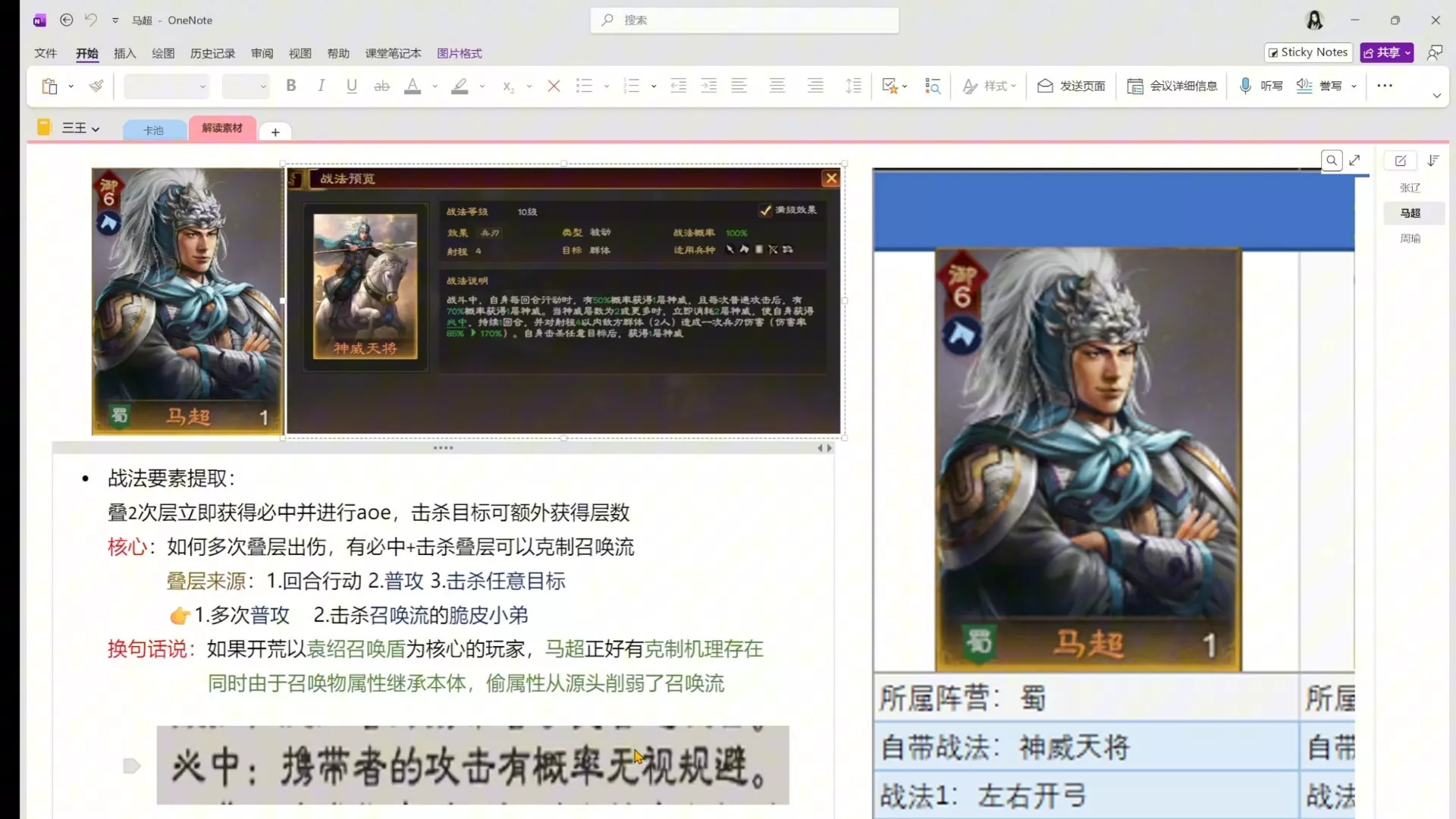Apply the red font color button
Viewport: 1456px width, 819px height.
pos(413,86)
